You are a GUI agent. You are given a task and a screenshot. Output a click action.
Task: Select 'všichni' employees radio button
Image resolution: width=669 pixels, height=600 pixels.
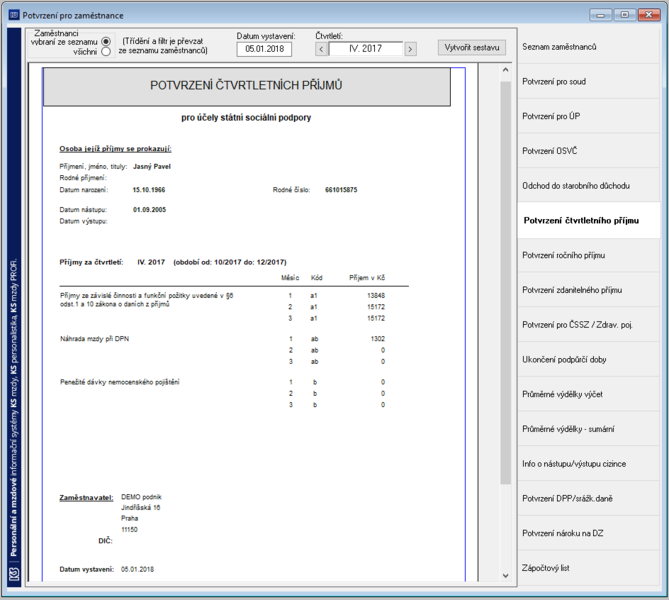106,52
